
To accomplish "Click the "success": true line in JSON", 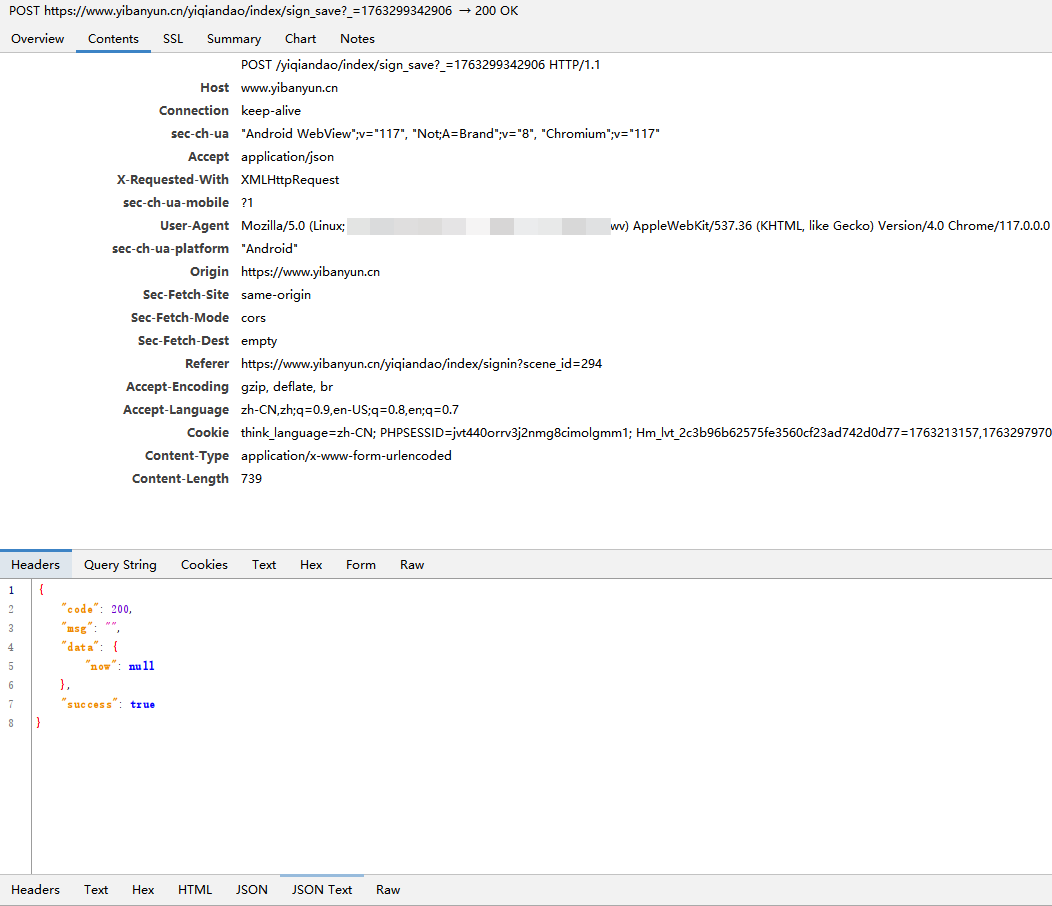I will pyautogui.click(x=110, y=705).
